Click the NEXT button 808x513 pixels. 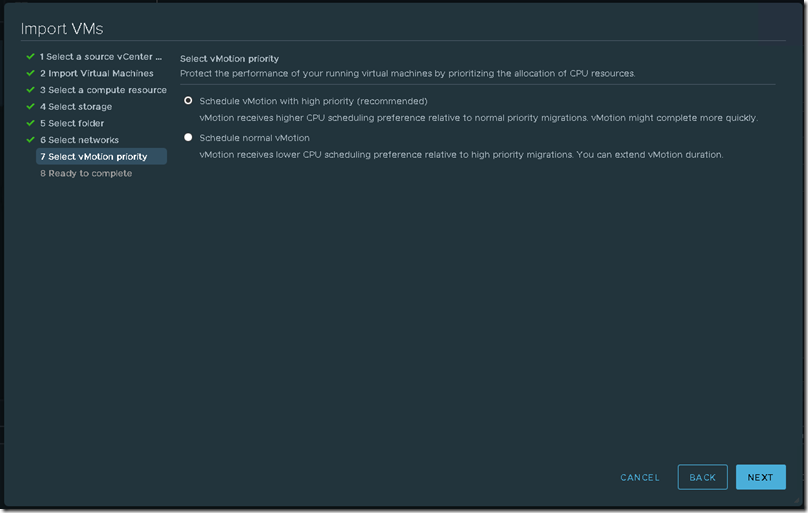coord(761,477)
